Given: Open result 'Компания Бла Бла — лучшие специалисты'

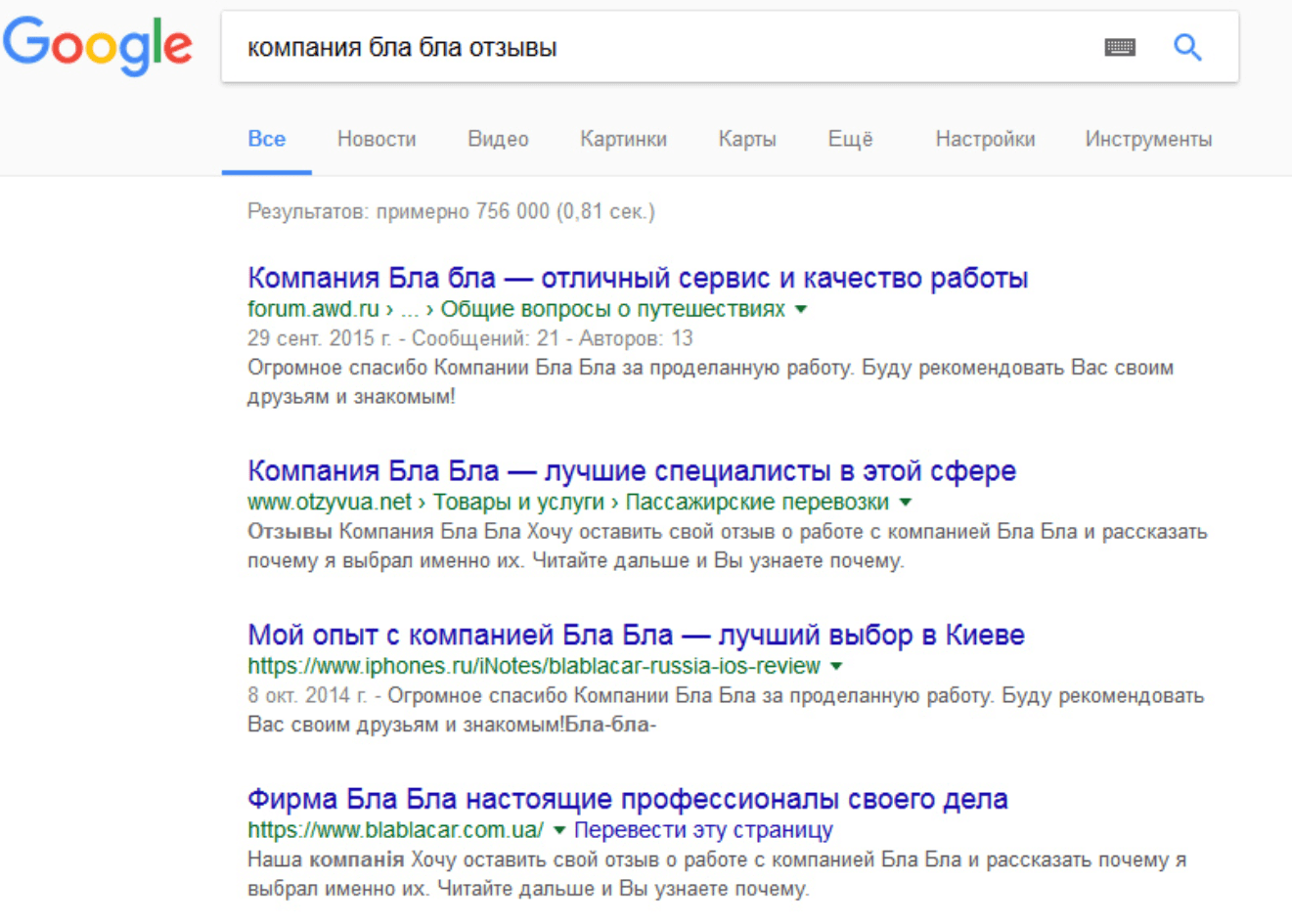Looking at the screenshot, I should 632,470.
